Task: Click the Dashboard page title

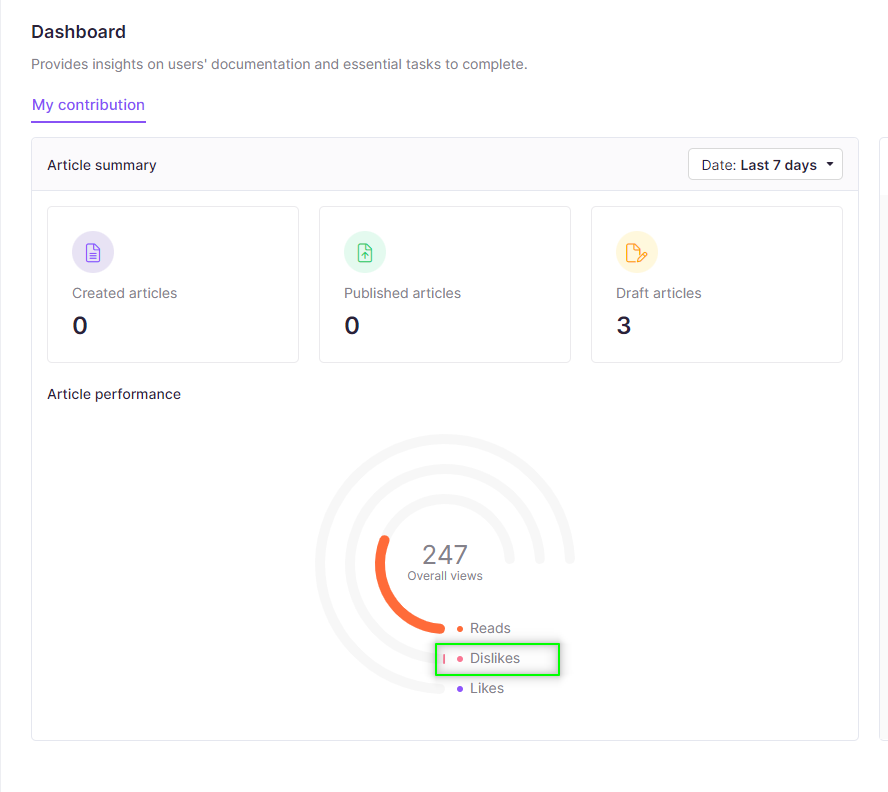Action: tap(78, 32)
